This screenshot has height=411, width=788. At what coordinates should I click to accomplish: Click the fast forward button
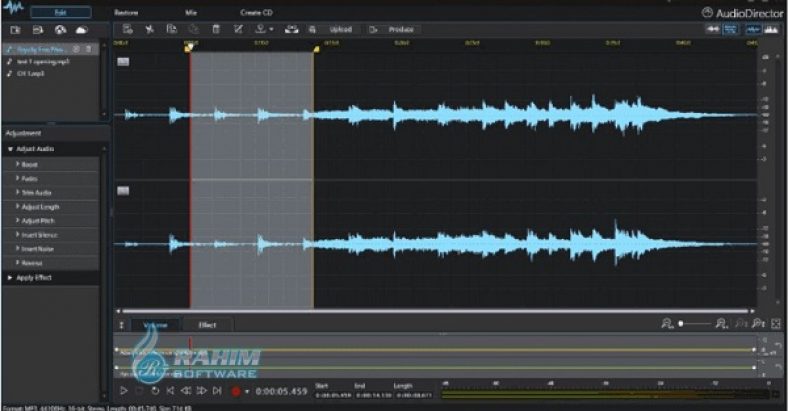point(202,390)
